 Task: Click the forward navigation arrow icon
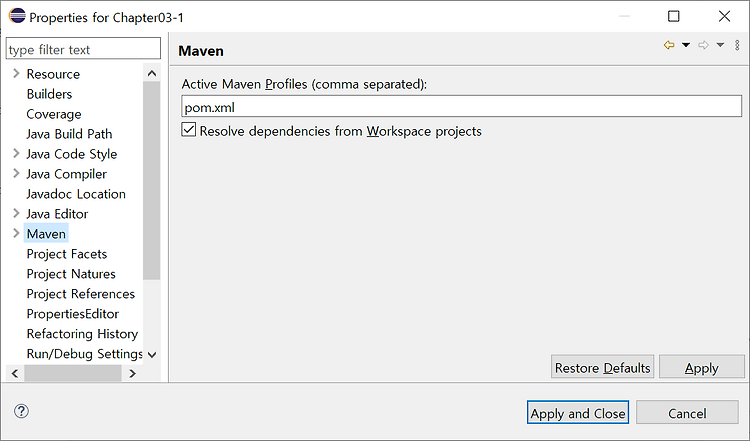coord(703,45)
